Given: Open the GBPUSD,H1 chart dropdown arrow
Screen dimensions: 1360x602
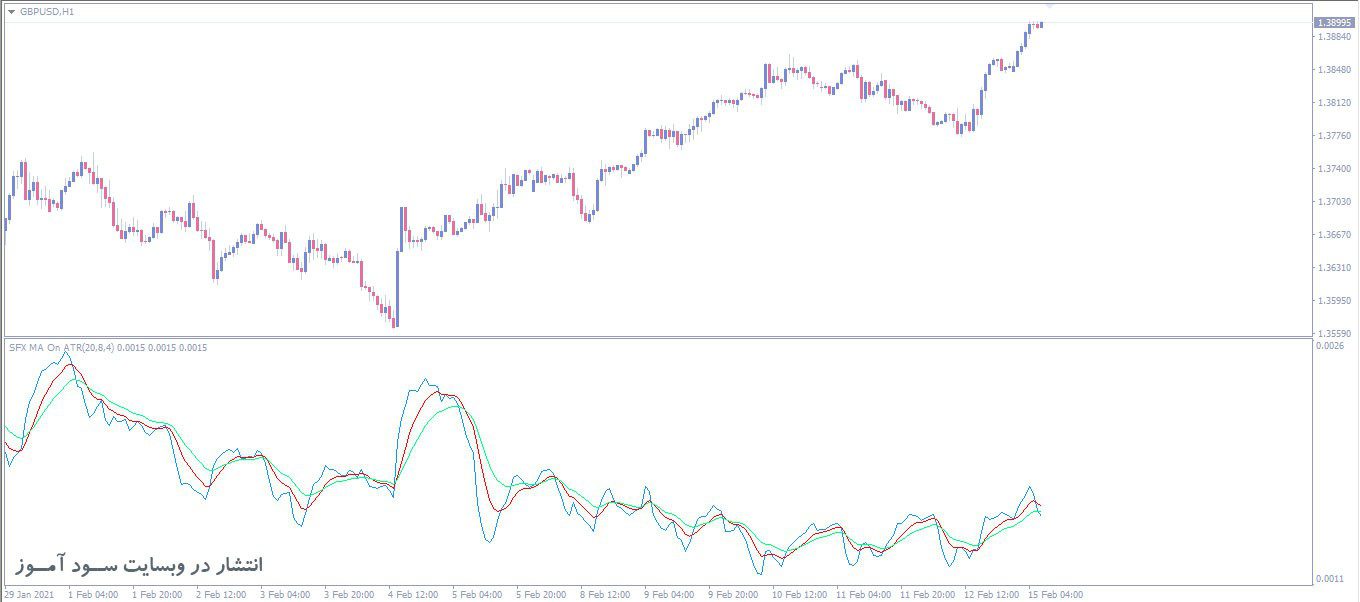Looking at the screenshot, I should 11,12.
